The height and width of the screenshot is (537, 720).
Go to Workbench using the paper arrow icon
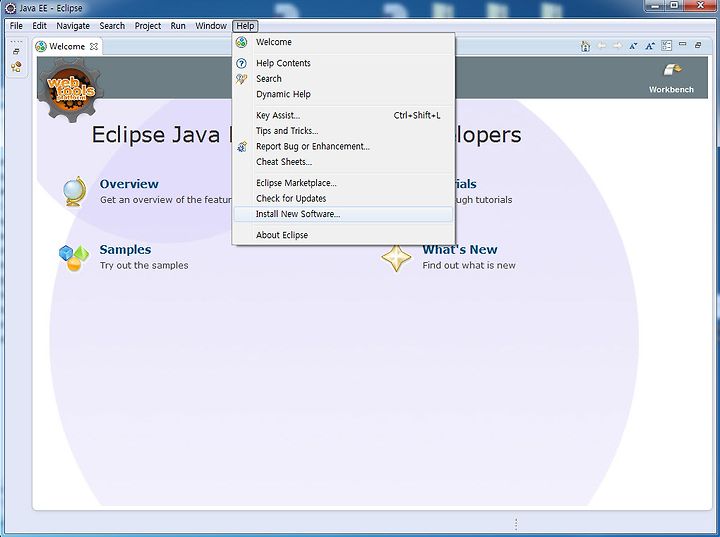coord(672,70)
